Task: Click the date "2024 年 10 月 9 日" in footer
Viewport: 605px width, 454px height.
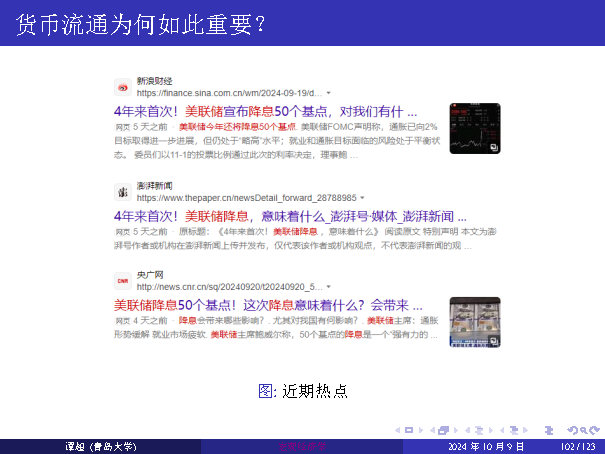Action: (x=486, y=446)
